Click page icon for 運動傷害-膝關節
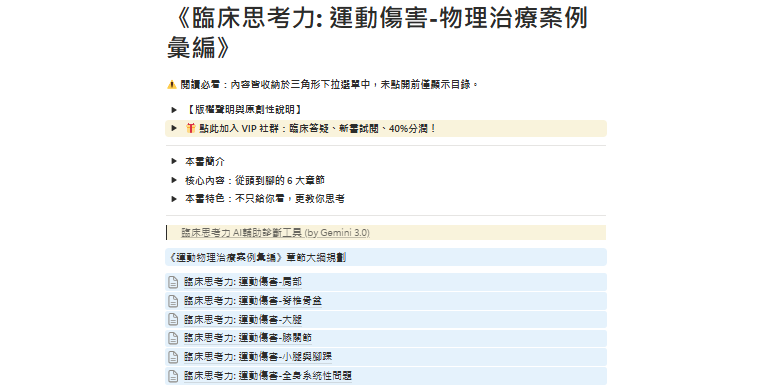774x387 pixels. pos(173,338)
